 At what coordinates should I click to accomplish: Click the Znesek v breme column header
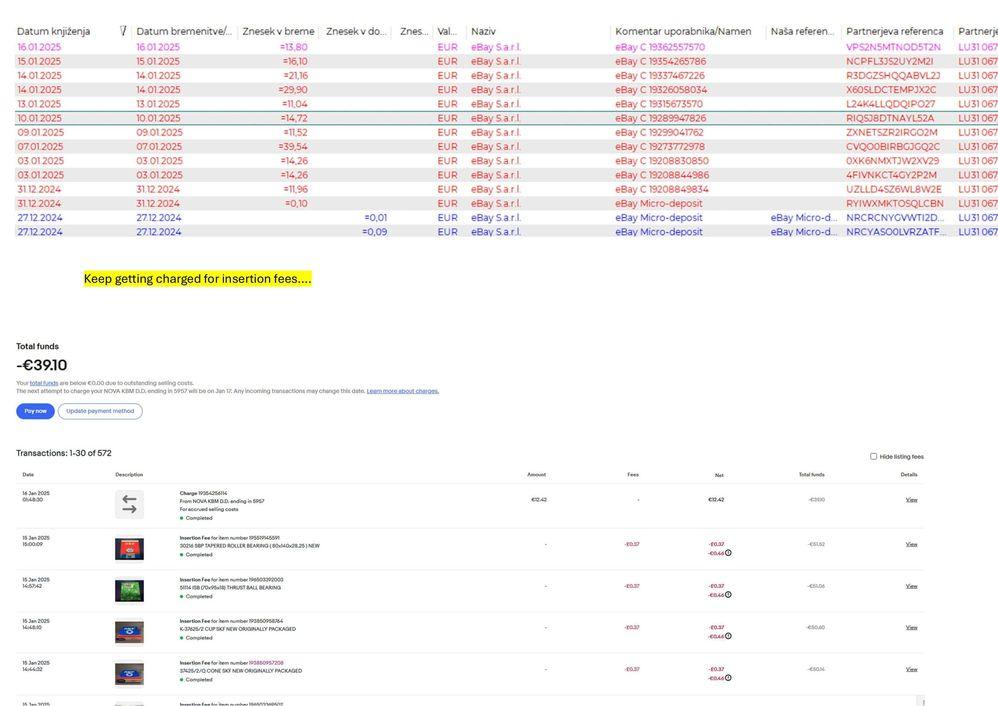point(278,31)
